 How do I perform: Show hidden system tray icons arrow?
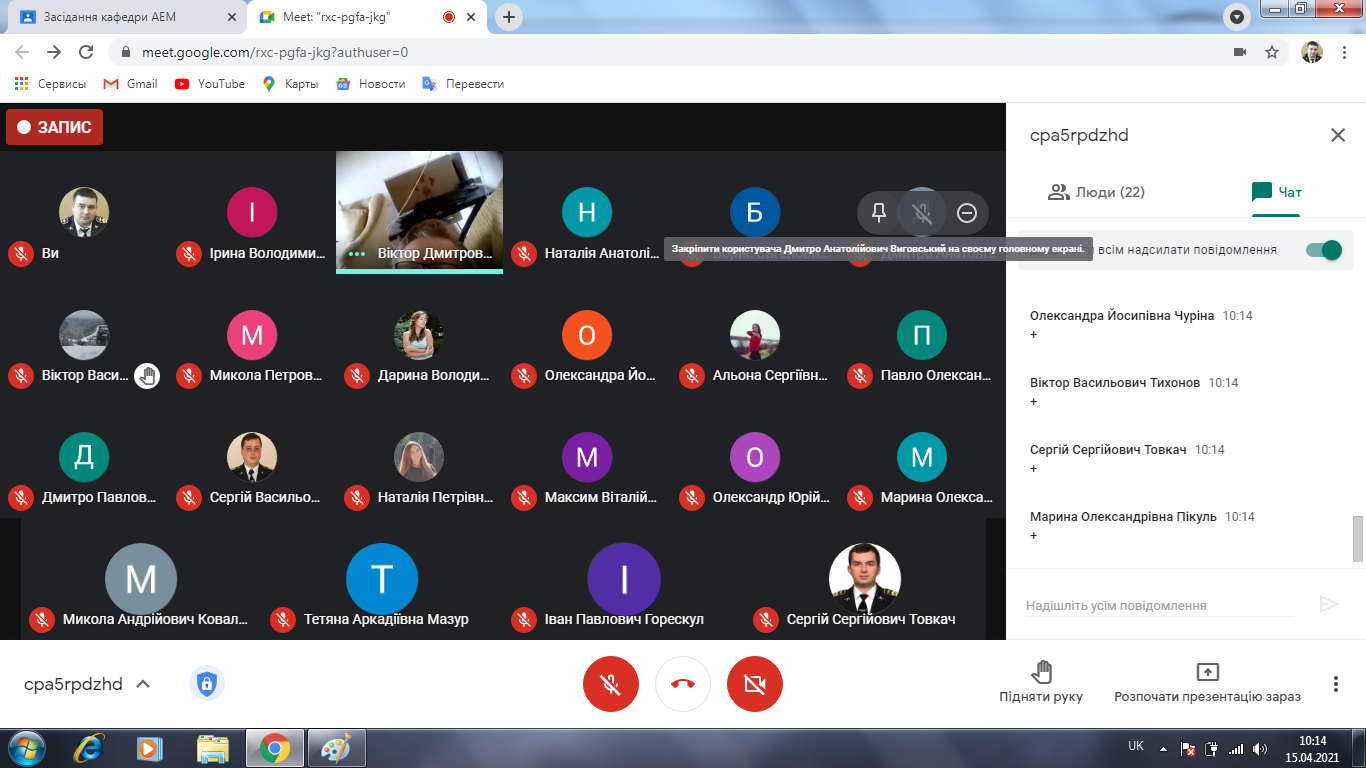click(1162, 748)
